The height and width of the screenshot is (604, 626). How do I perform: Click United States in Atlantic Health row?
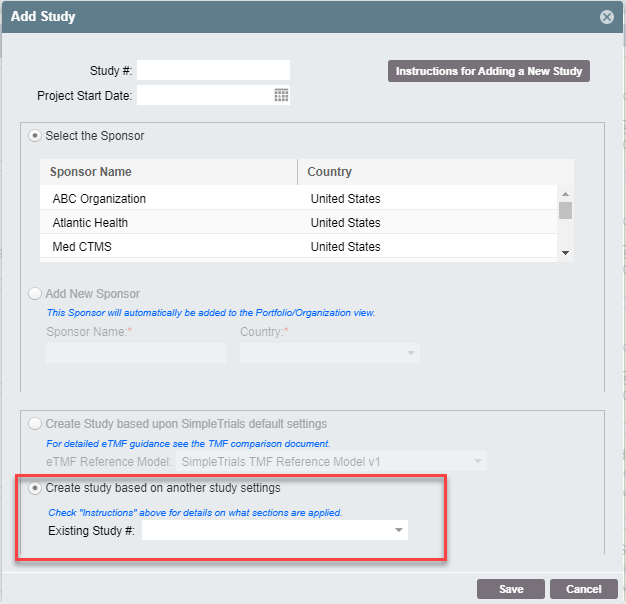point(345,222)
